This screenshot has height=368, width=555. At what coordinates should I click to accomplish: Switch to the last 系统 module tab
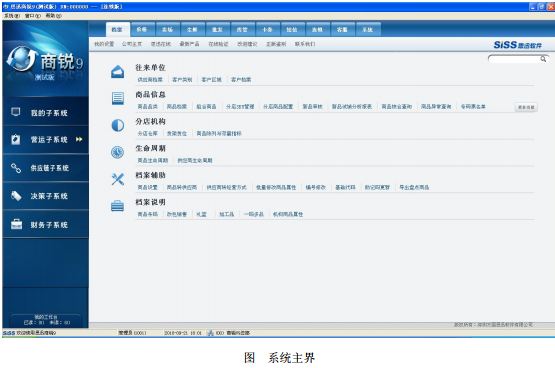click(x=368, y=30)
